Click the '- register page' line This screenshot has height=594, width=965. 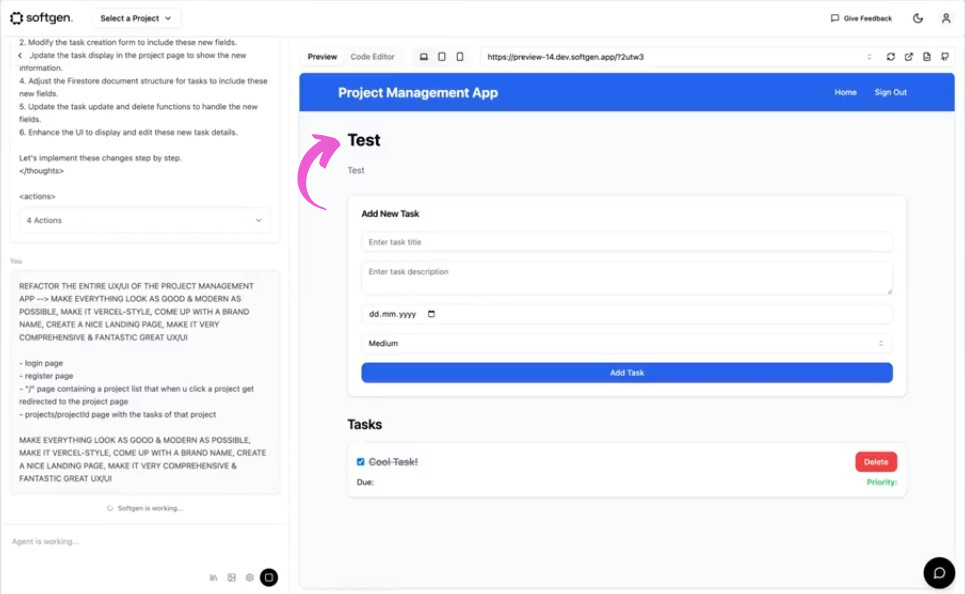46,376
